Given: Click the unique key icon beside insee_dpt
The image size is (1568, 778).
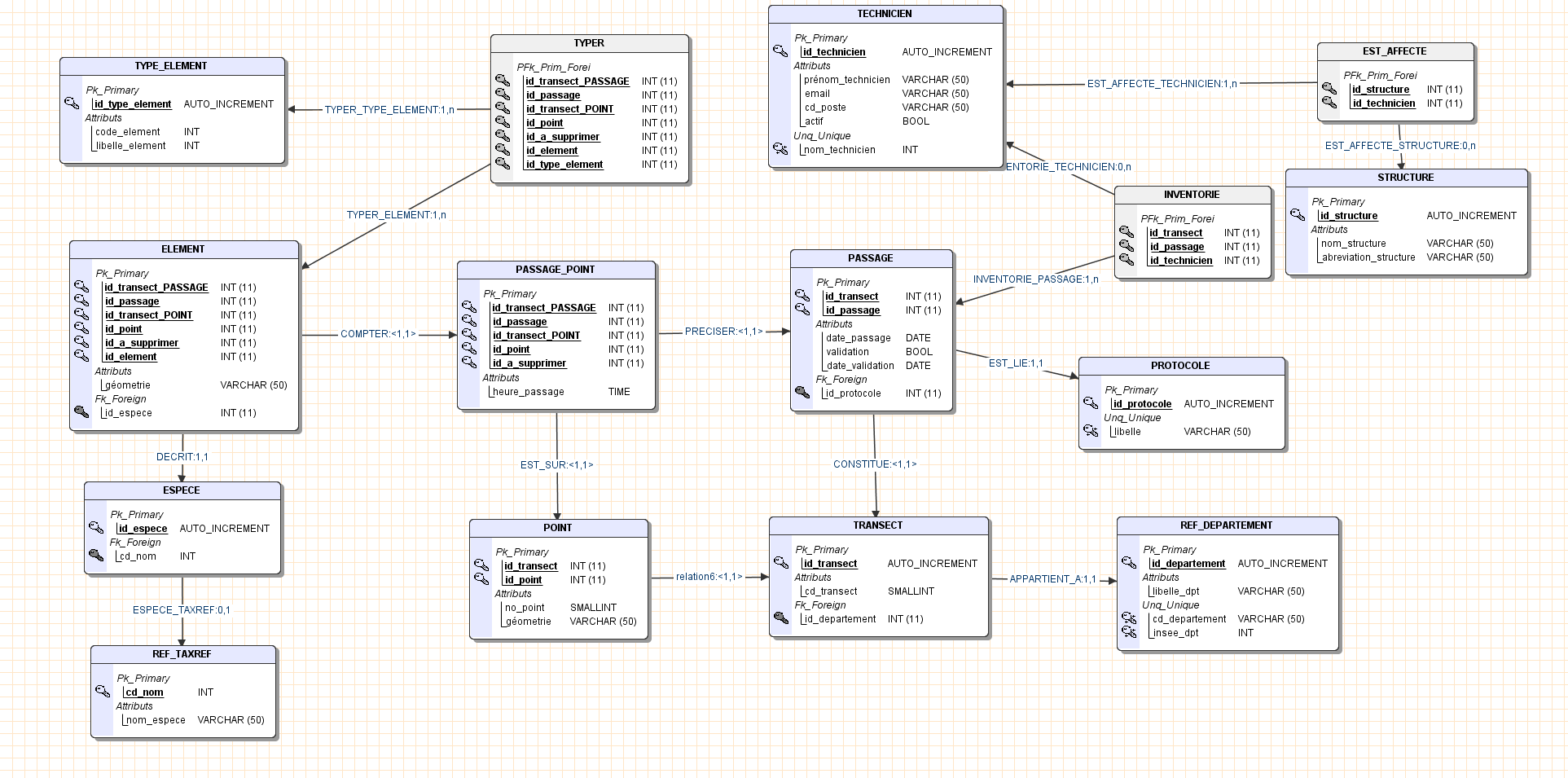Looking at the screenshot, I should tap(1129, 632).
